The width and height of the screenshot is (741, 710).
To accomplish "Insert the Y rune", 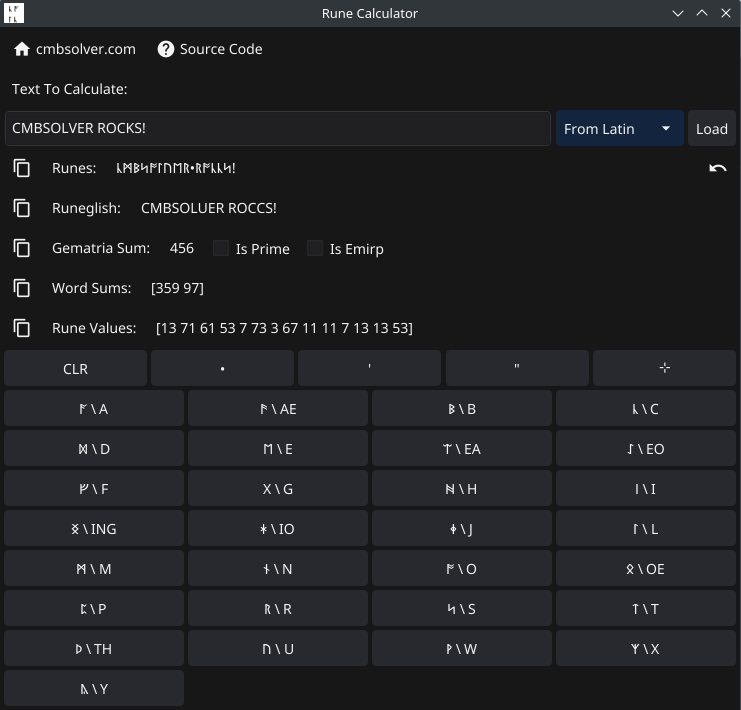I will tap(94, 689).
